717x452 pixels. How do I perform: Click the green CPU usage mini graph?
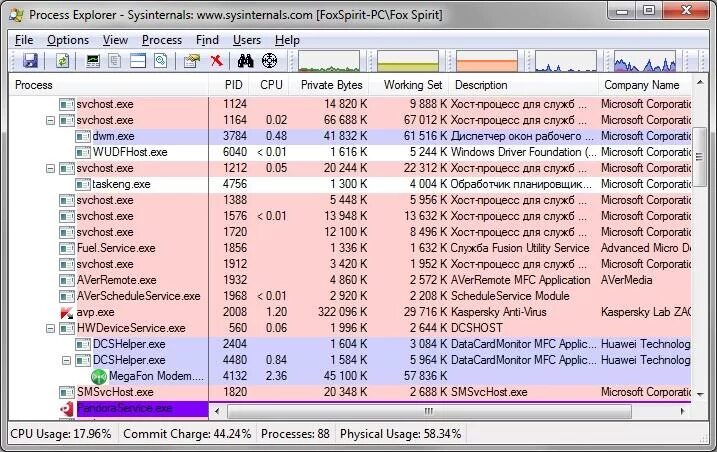(x=329, y=61)
